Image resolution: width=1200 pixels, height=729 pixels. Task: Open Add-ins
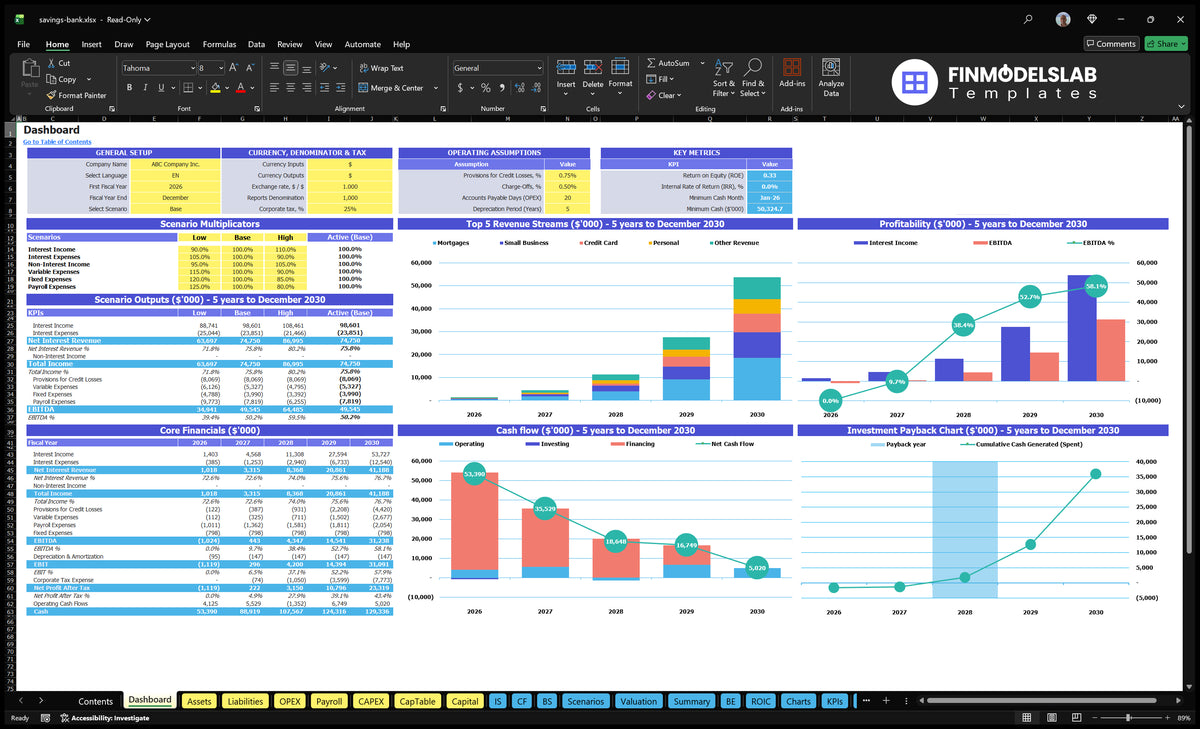tap(792, 74)
